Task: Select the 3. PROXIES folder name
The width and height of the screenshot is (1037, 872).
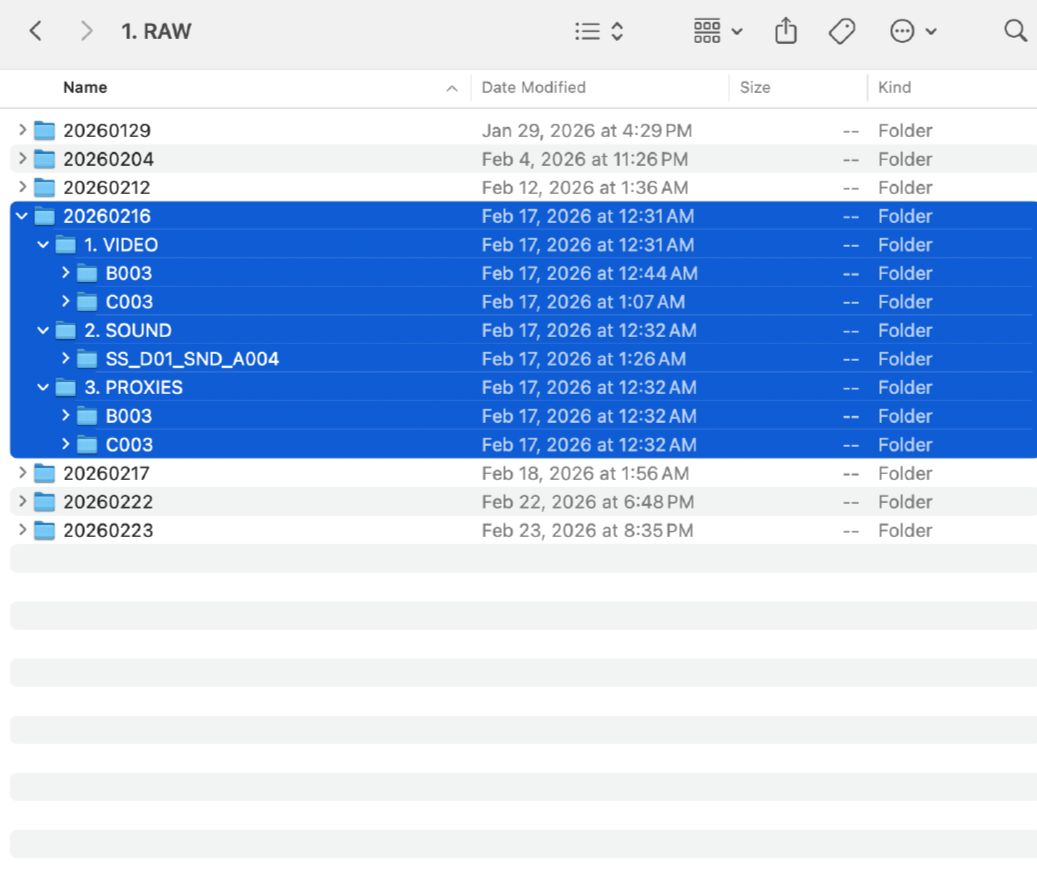Action: (134, 387)
